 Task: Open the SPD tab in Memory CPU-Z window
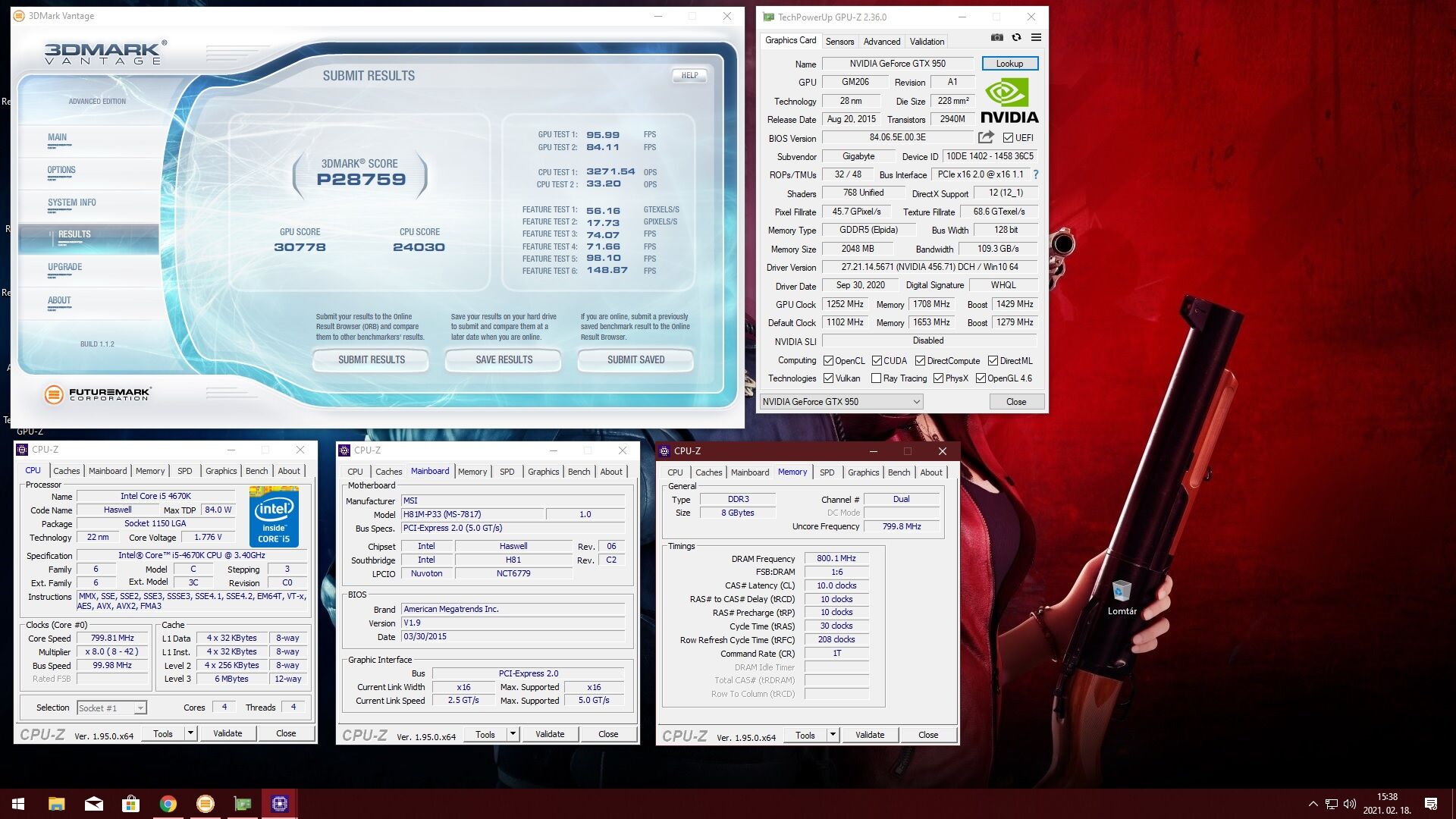point(827,472)
